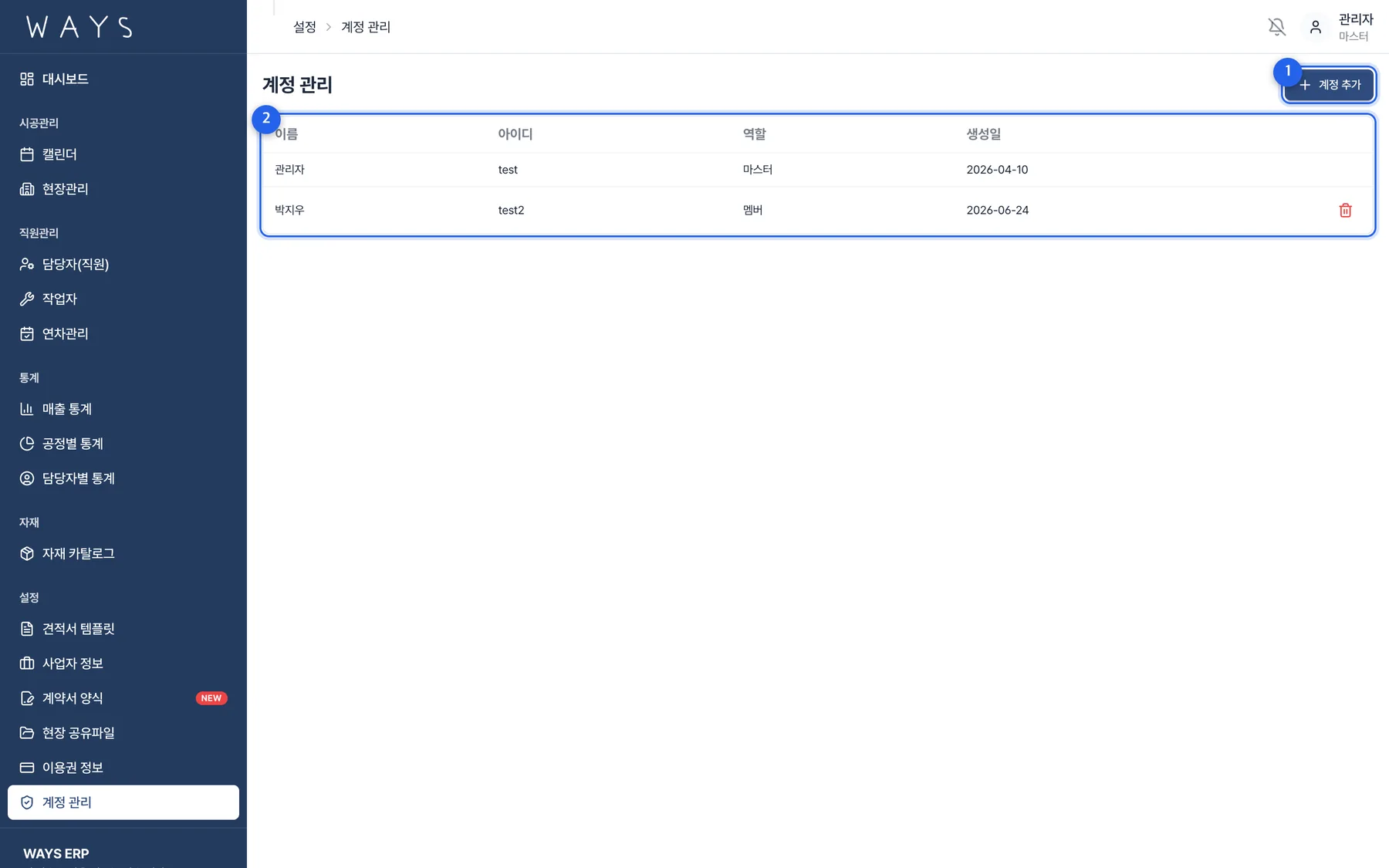Screen dimensions: 1389x868
Task: Click the NEW badge on 계약서 양식
Action: pyautogui.click(x=211, y=698)
